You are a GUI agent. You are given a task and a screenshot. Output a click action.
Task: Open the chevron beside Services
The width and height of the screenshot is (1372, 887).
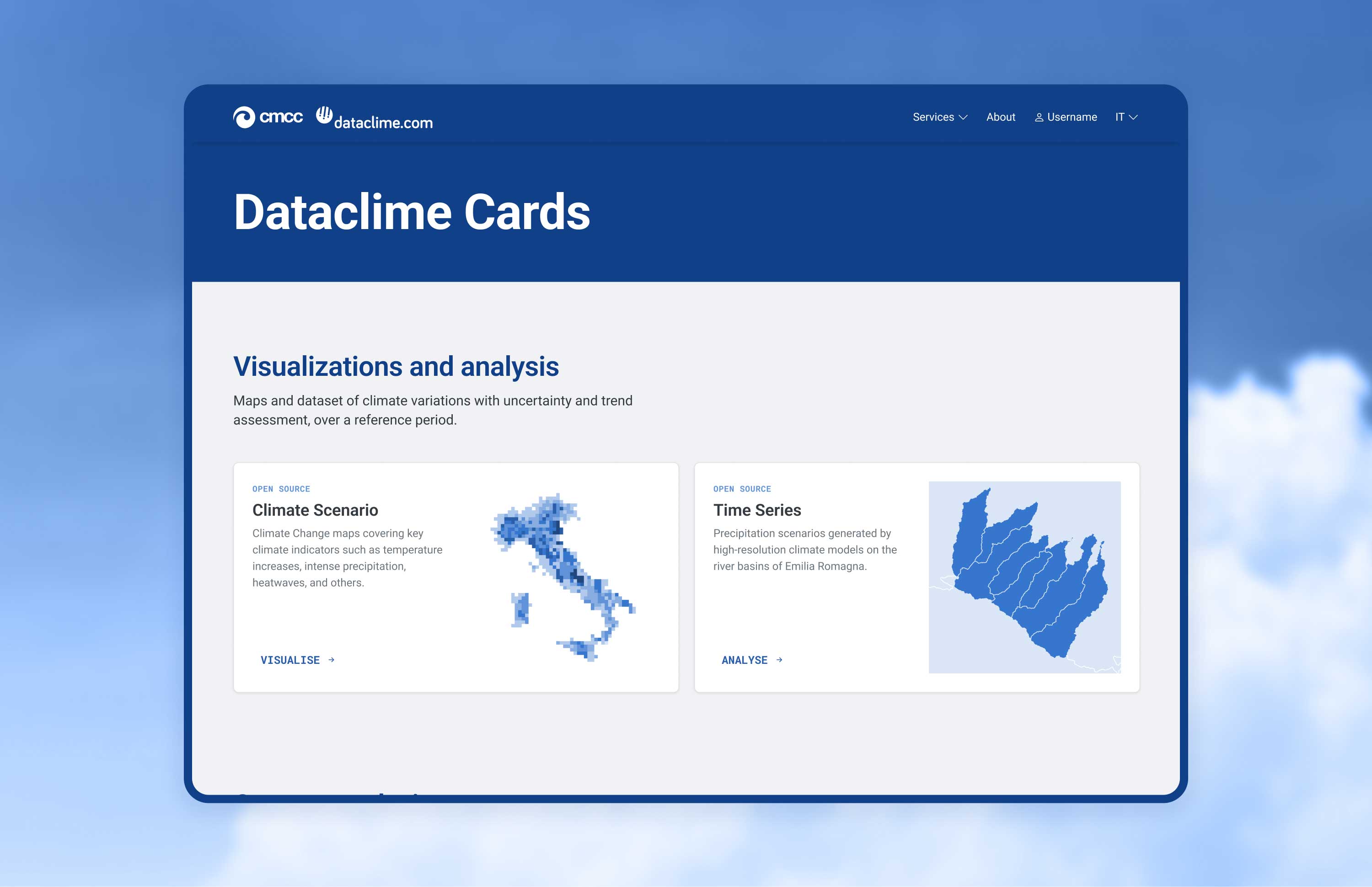coord(963,117)
